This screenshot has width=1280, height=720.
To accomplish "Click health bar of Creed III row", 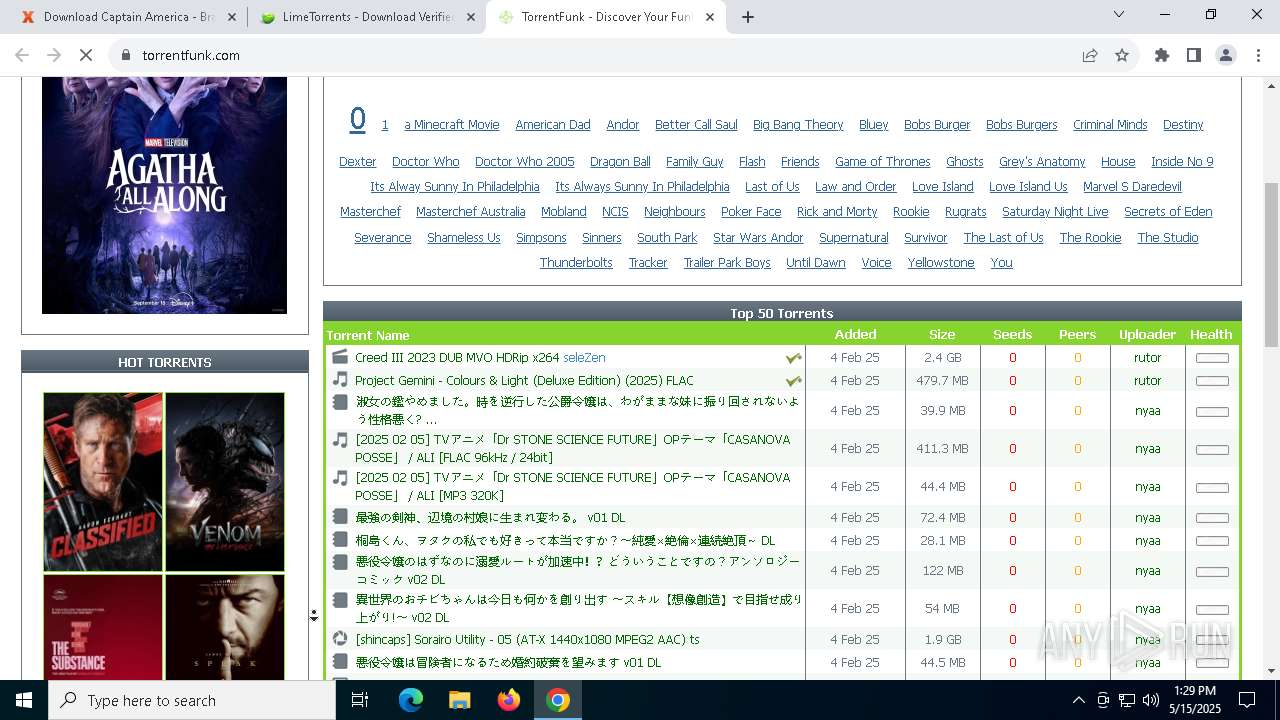I will tap(1212, 358).
